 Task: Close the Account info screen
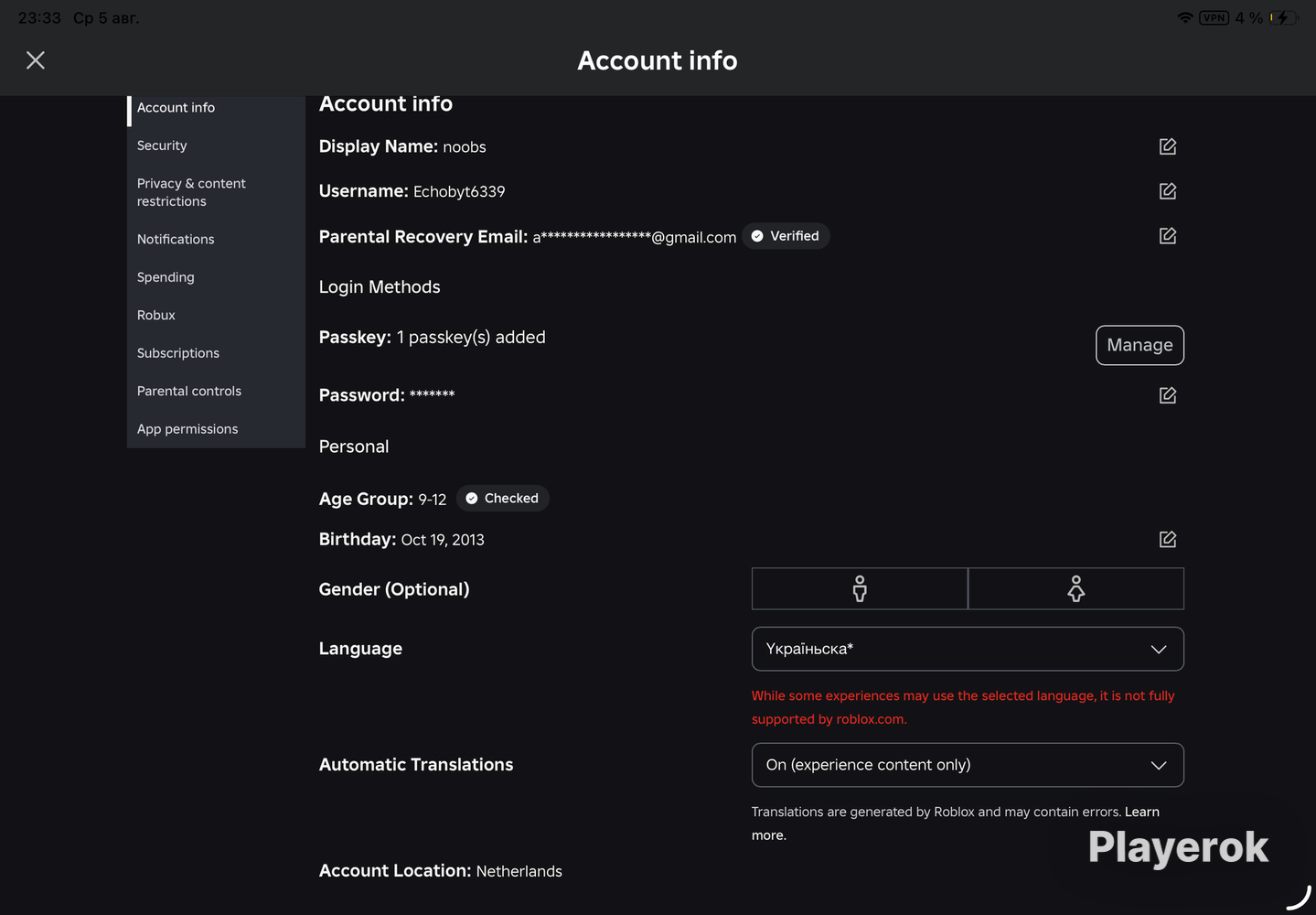click(x=36, y=60)
